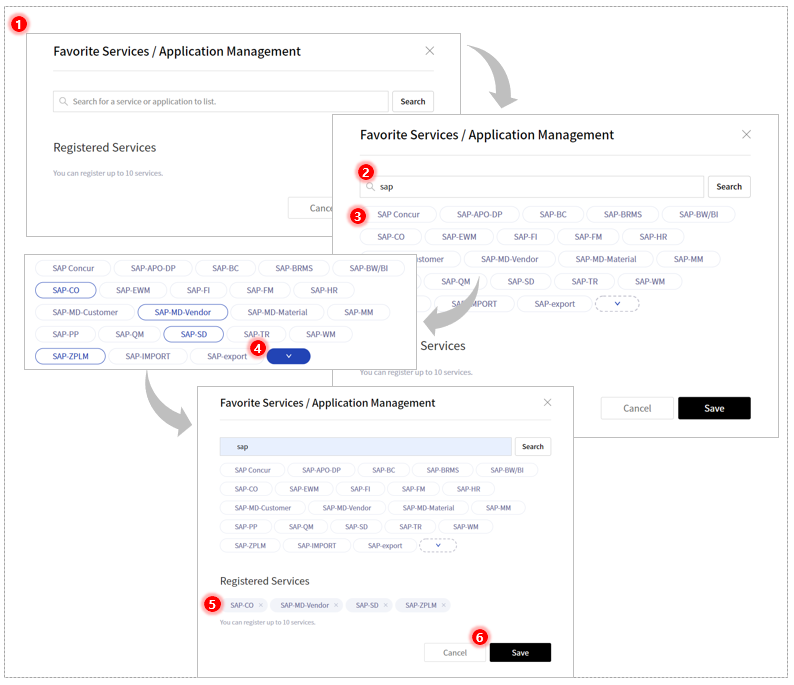Click Cancel in the right dialog
This screenshot has width=794, height=685.
click(637, 408)
